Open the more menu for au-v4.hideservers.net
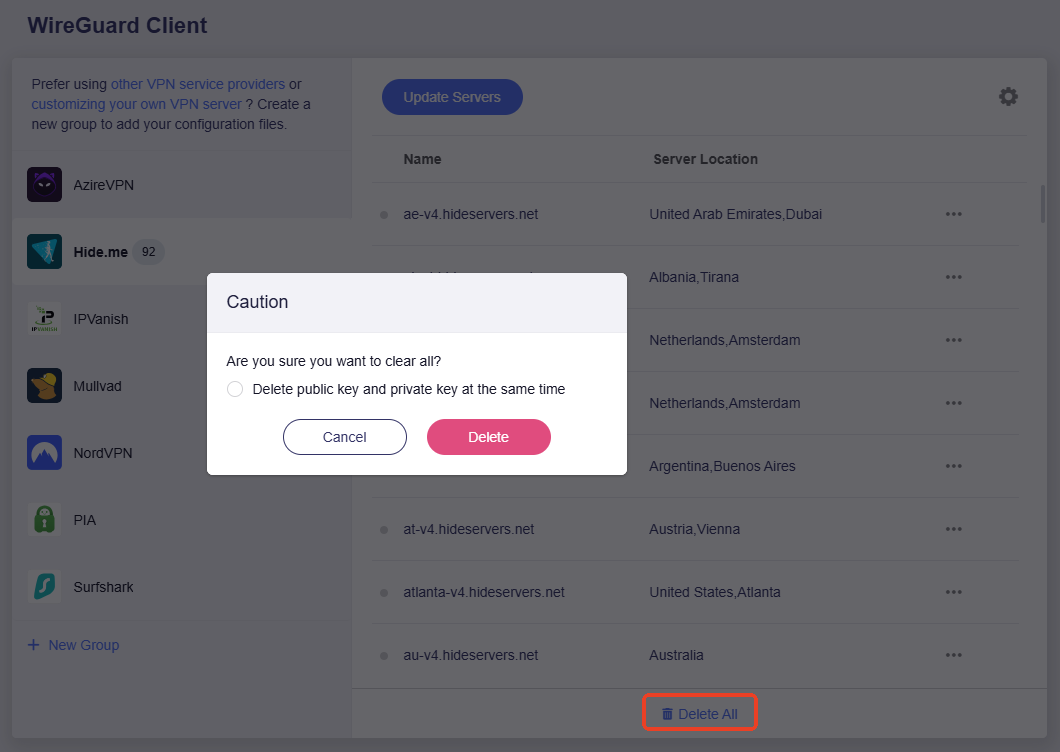This screenshot has height=752, width=1060. tap(953, 655)
